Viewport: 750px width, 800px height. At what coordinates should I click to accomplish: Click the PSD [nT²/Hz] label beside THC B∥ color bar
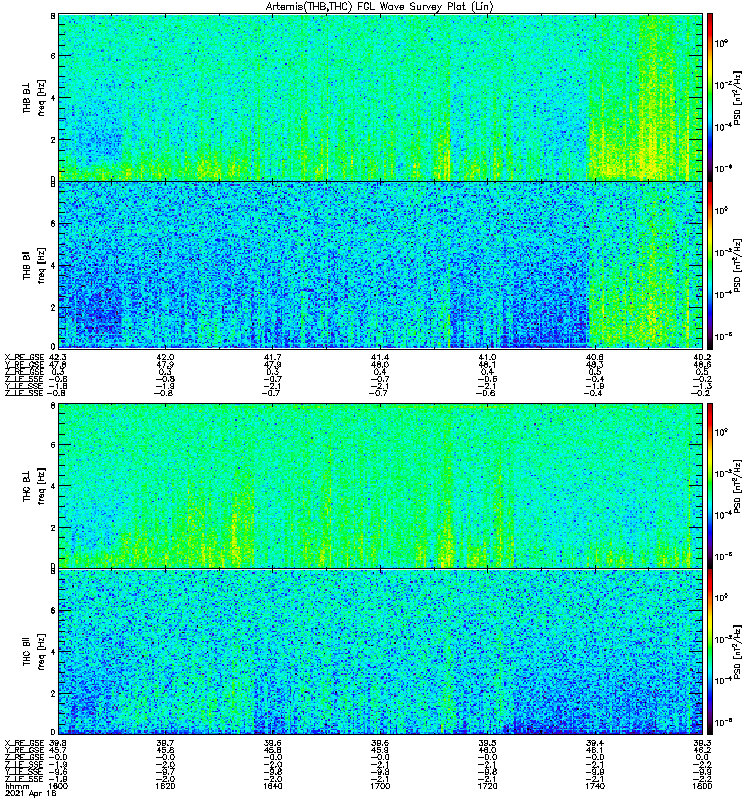click(737, 652)
